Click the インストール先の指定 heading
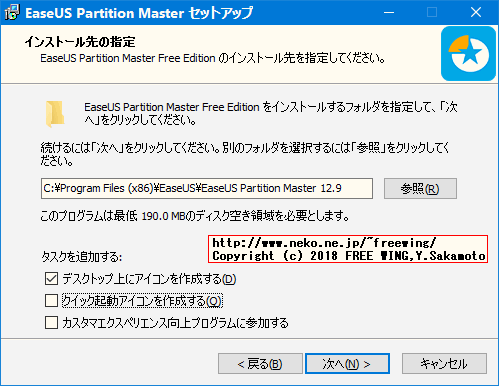 coord(80,42)
